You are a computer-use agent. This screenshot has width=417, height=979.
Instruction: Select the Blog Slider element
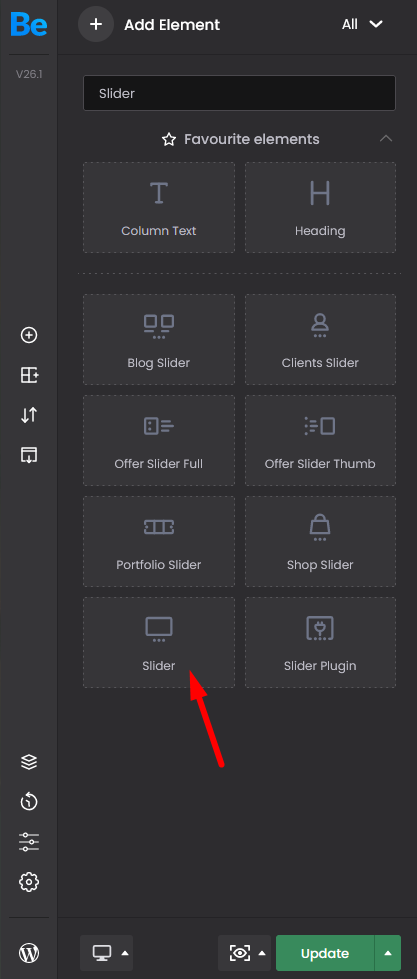coord(159,340)
